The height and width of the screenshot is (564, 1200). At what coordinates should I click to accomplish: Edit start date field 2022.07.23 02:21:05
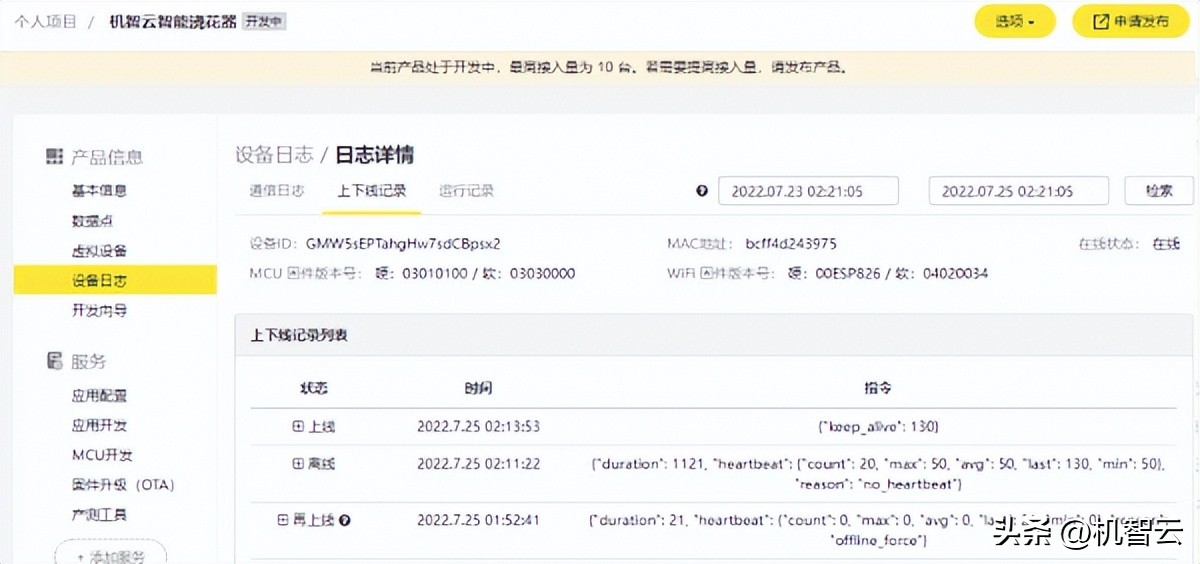tap(808, 191)
